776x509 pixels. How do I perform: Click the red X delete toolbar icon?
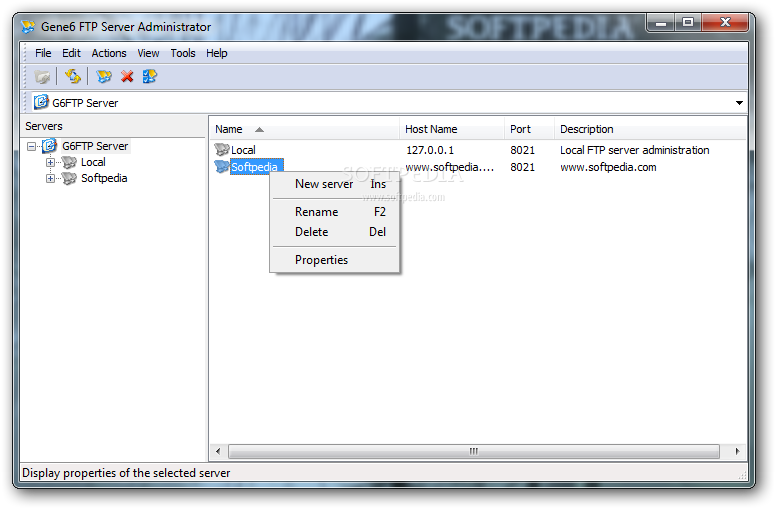click(127, 76)
